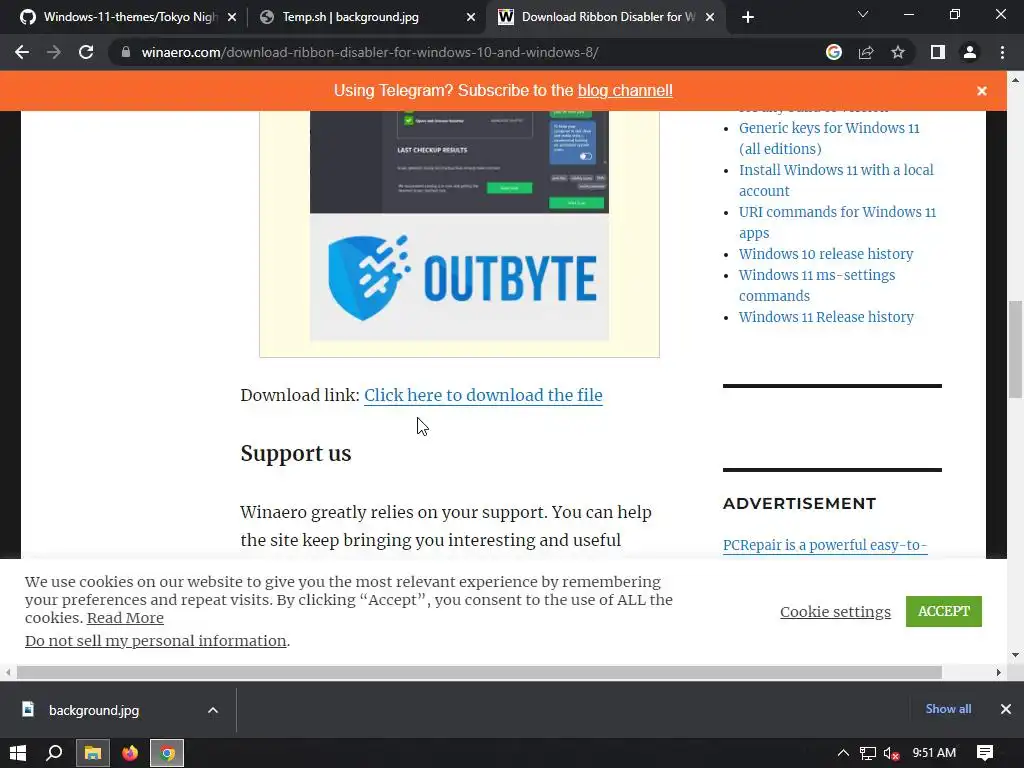Click the horizontal scrollbar thumb
The width and height of the screenshot is (1024, 768).
pos(479,672)
